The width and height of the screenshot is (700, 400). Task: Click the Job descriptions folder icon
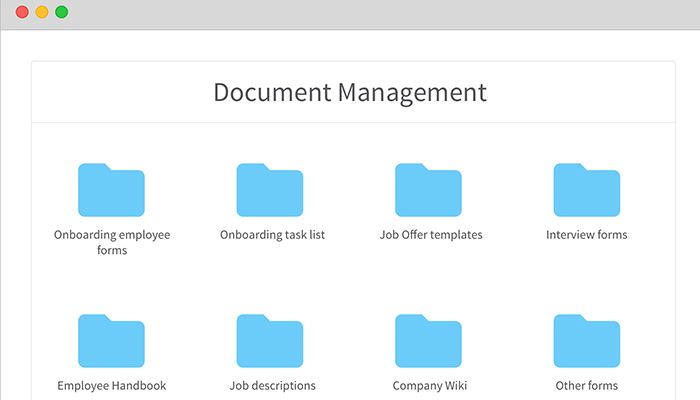[270, 341]
